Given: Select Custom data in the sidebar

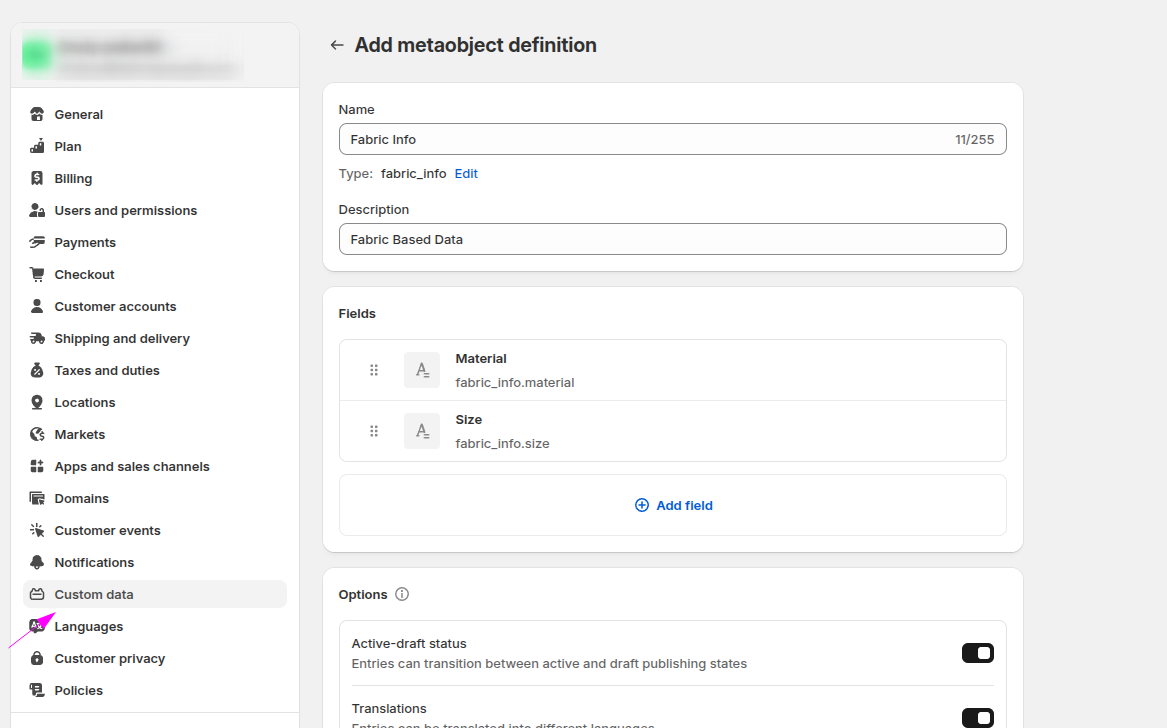Looking at the screenshot, I should 94,594.
